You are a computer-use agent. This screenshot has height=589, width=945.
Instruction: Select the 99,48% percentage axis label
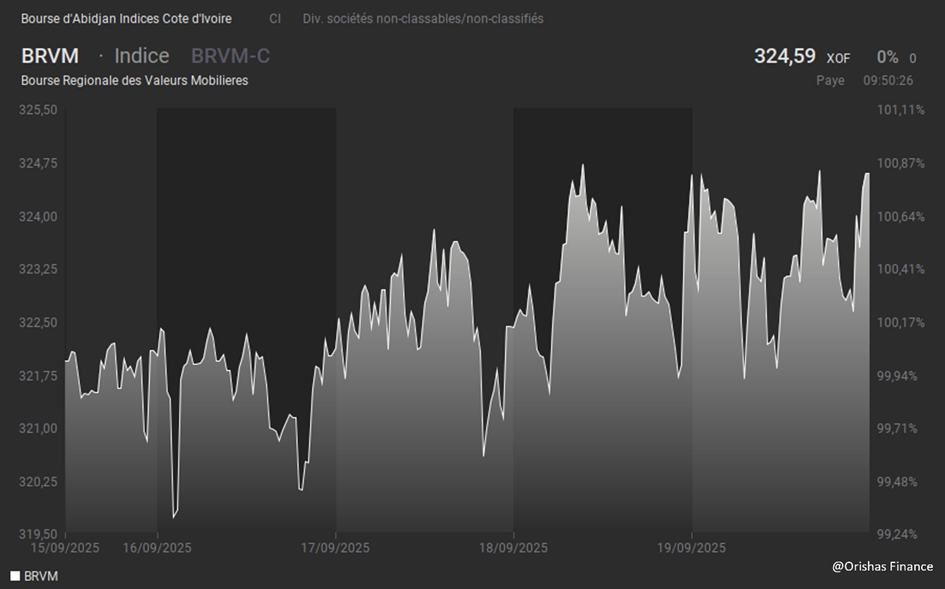click(897, 482)
